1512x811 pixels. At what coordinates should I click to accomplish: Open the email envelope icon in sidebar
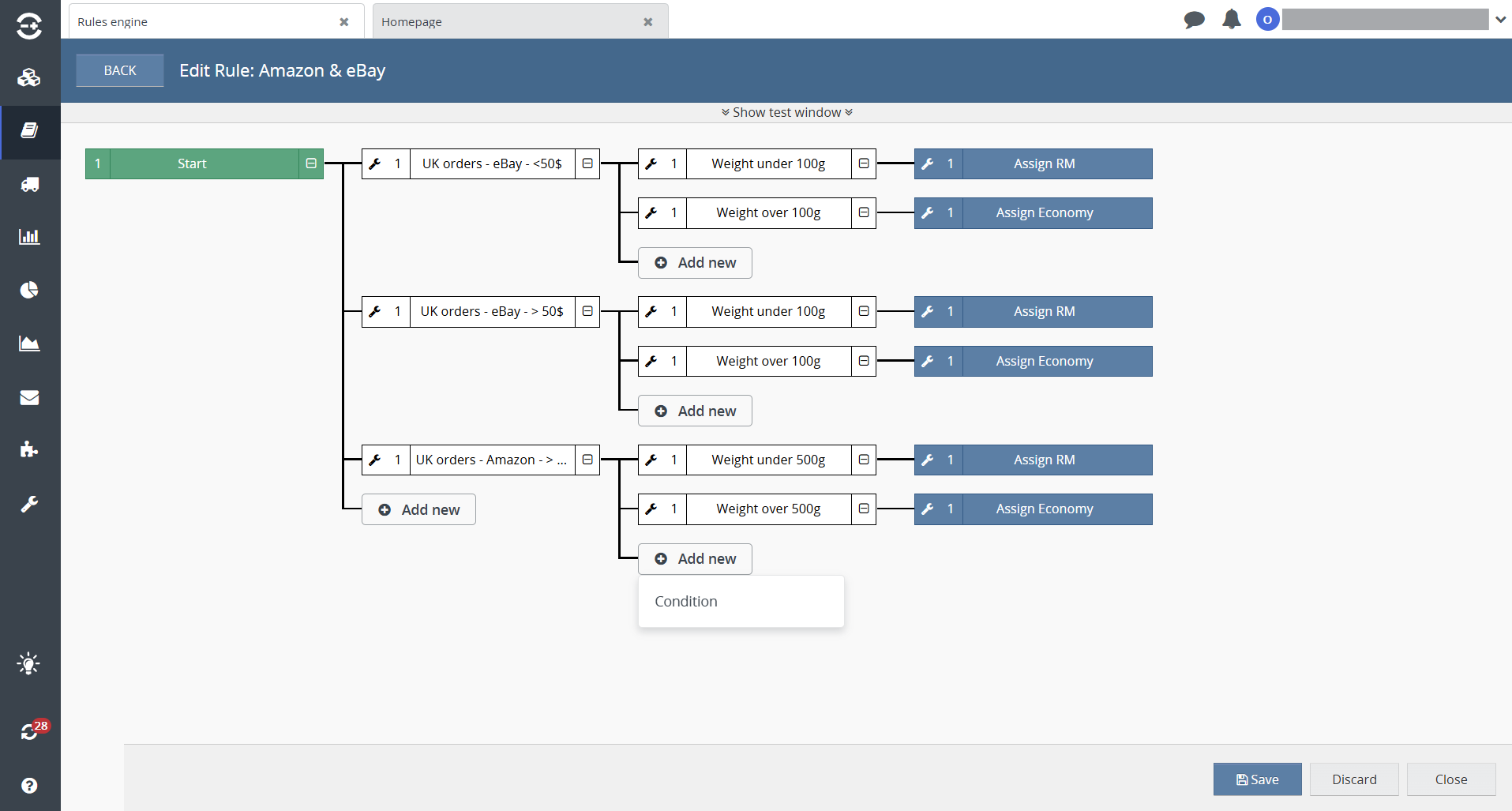[x=29, y=397]
